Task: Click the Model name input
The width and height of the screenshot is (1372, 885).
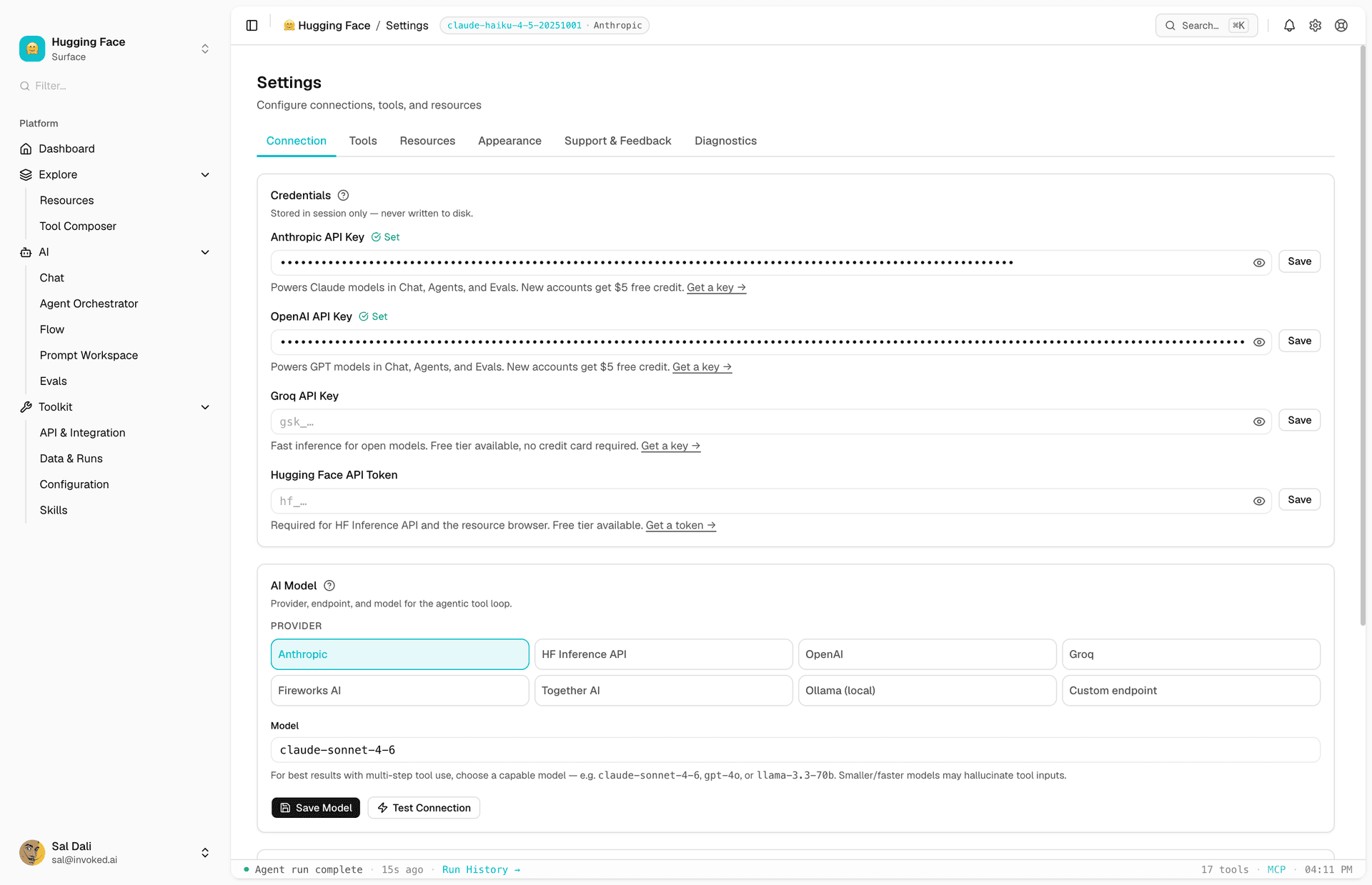Action: click(x=795, y=750)
